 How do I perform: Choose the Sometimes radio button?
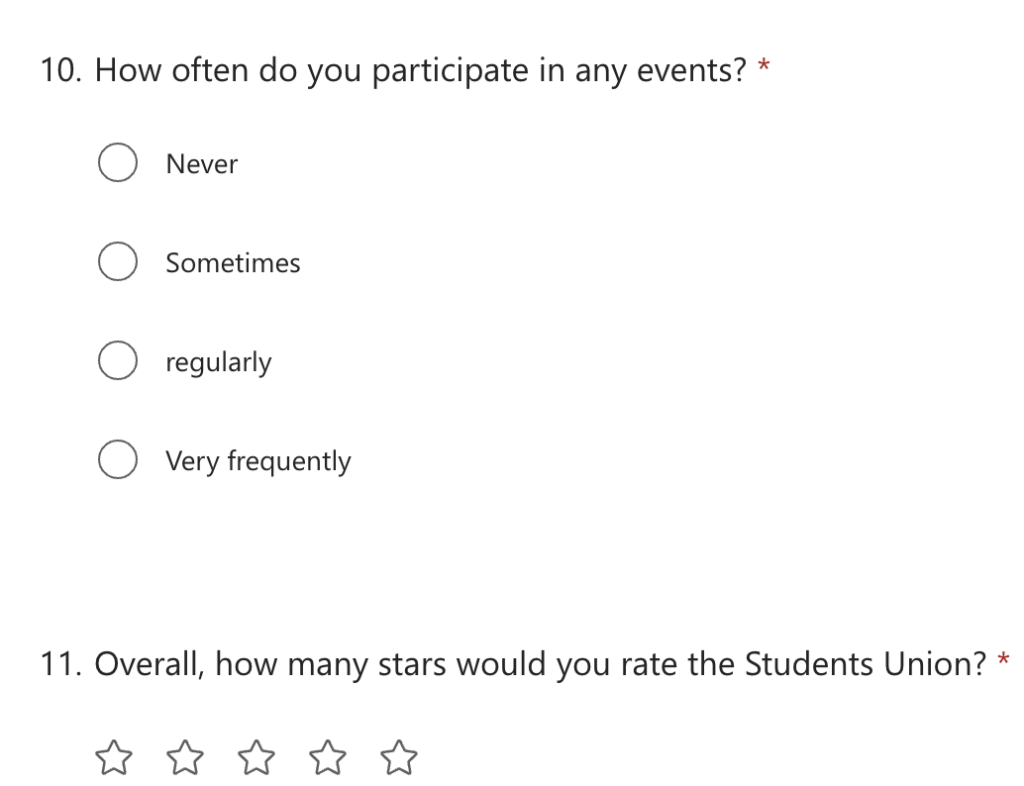(118, 262)
